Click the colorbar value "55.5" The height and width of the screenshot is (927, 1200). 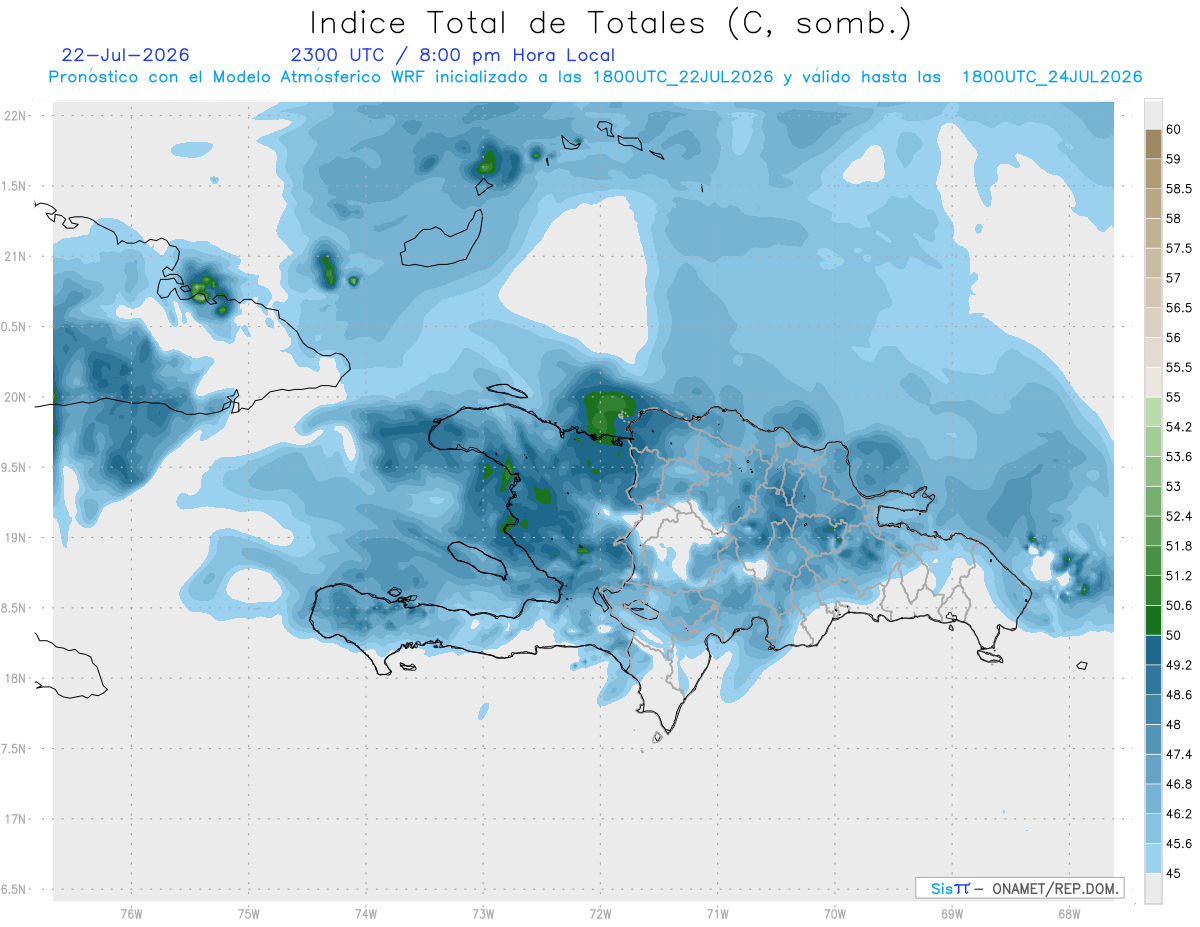[x=1179, y=367]
